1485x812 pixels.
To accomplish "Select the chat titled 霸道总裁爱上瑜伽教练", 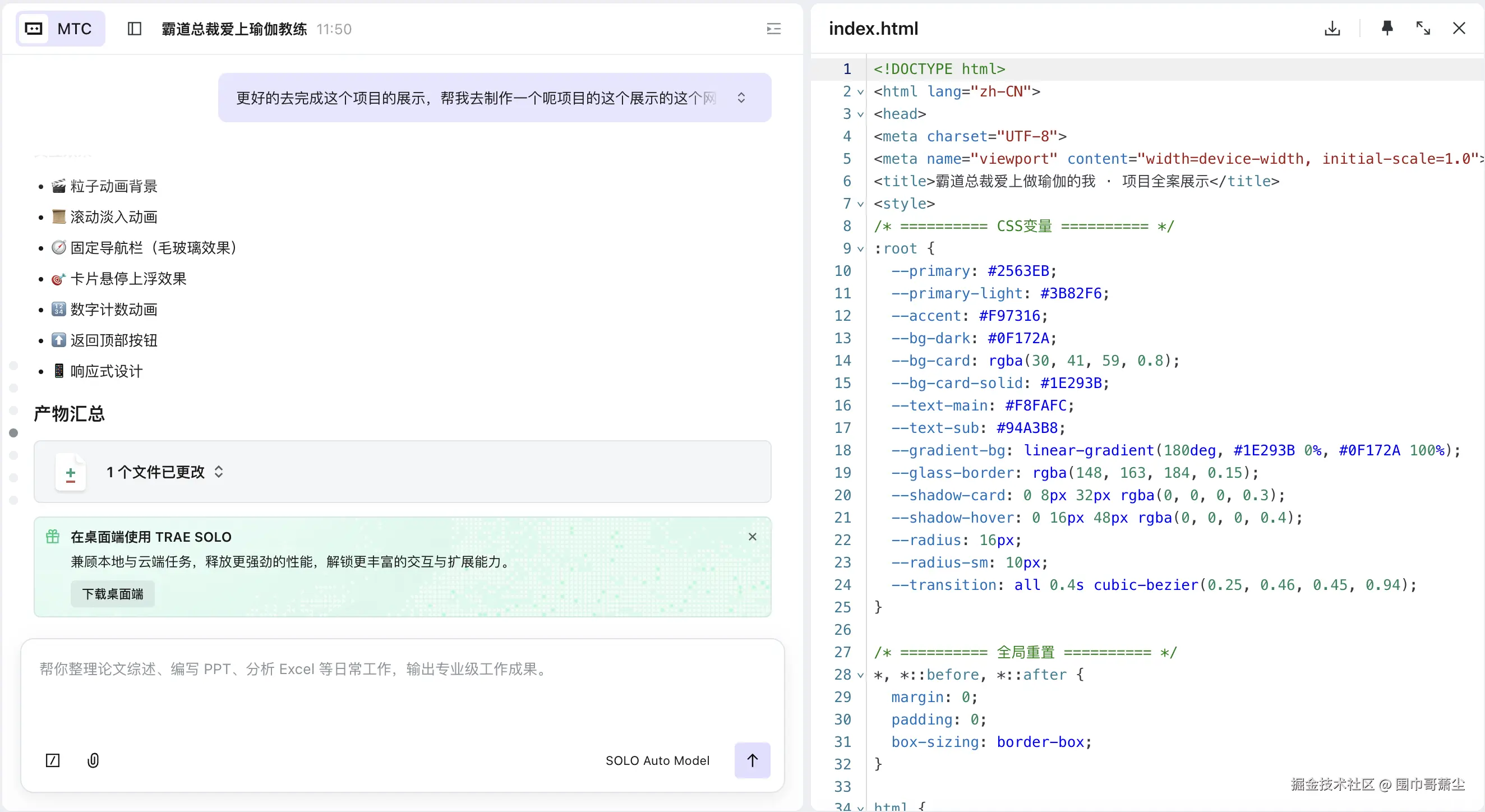I will click(x=233, y=29).
